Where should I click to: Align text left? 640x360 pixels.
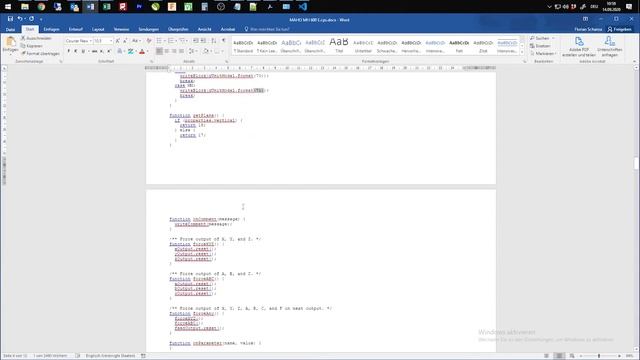[159, 51]
